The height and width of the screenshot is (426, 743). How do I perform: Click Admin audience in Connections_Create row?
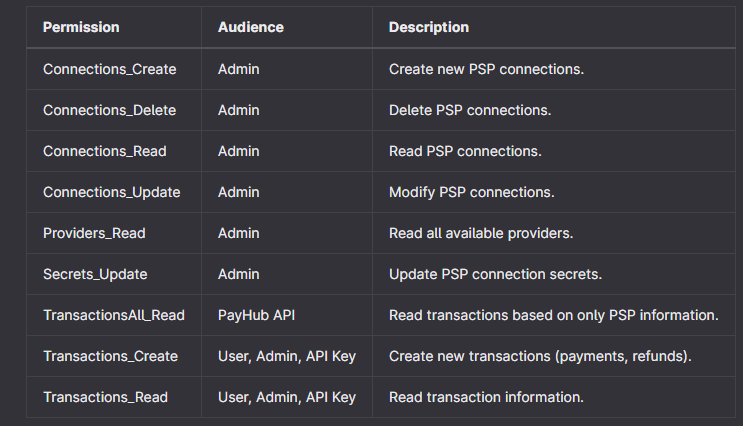click(x=238, y=69)
